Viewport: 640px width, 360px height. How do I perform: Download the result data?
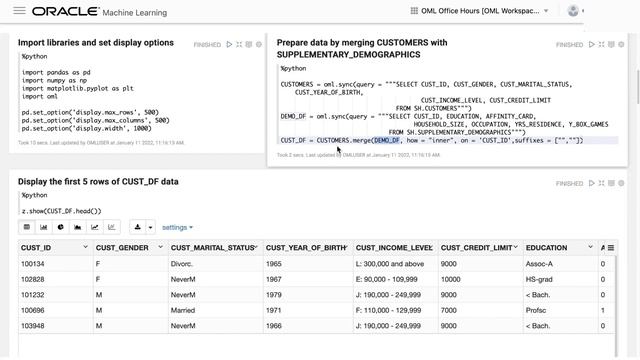(138, 227)
